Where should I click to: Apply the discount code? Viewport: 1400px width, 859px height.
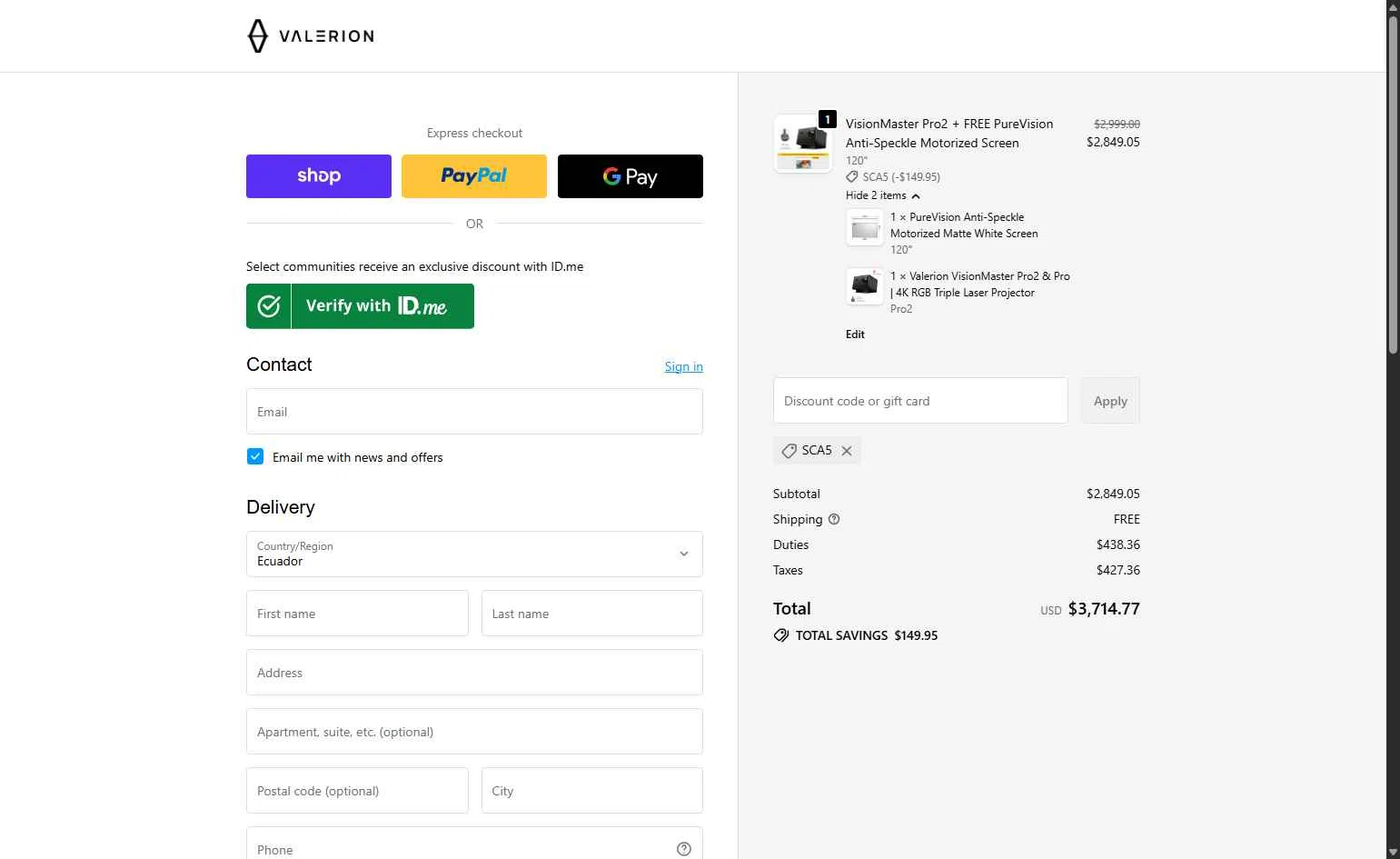pos(1110,401)
